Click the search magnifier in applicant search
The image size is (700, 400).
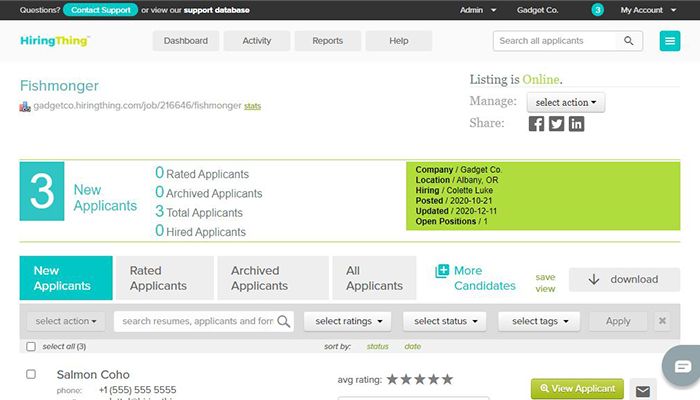(x=629, y=41)
